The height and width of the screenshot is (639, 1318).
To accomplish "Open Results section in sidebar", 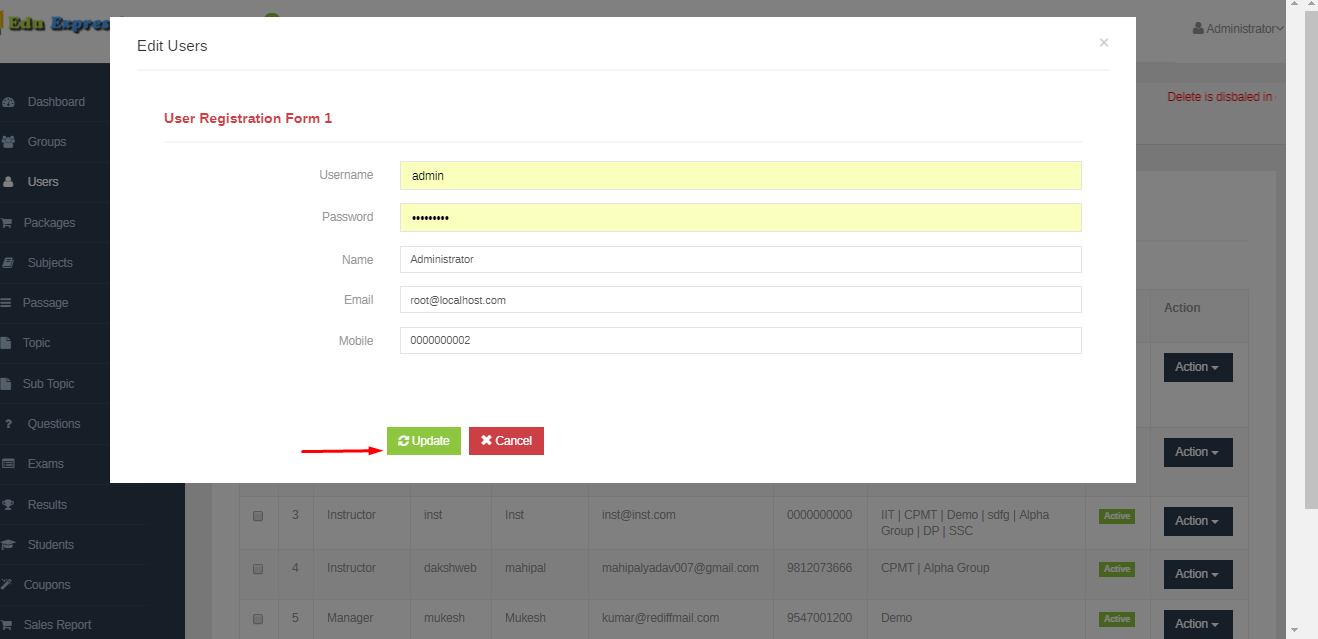I will (x=47, y=505).
